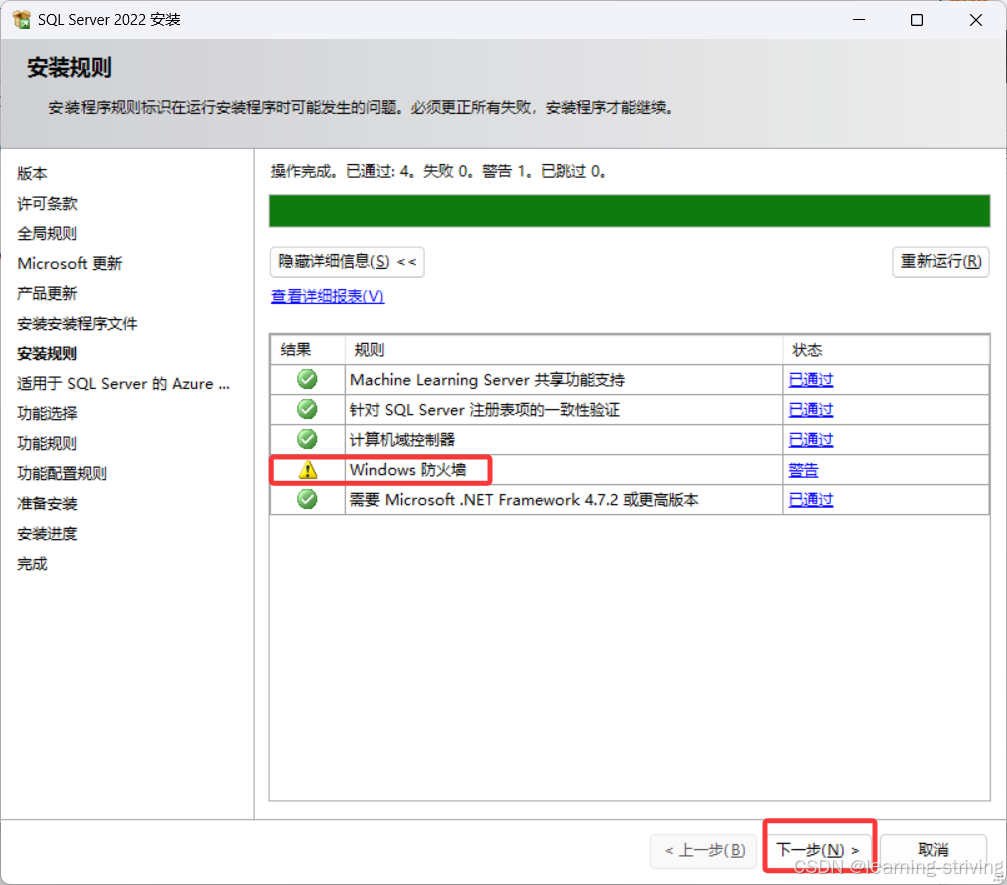
Task: Open 查看详细报表(V) link
Action: coord(328,296)
